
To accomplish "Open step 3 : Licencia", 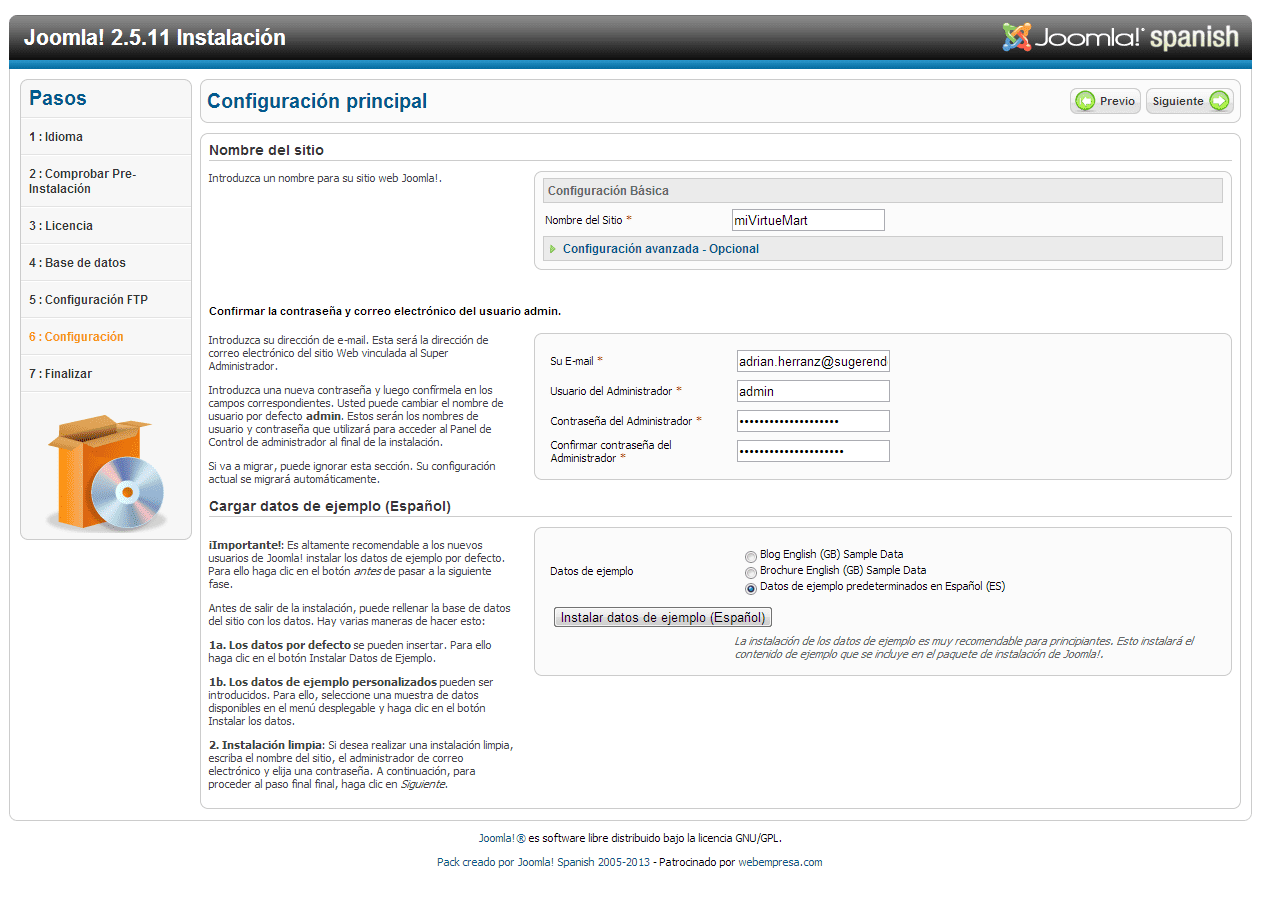I will (61, 226).
